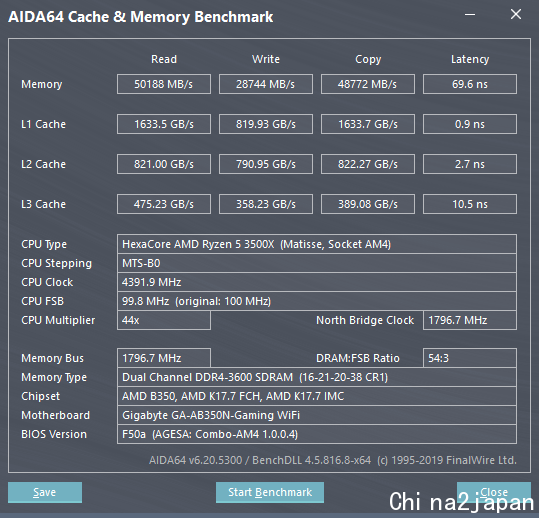Click the DRAM:FSB Ratio label

pos(358,358)
